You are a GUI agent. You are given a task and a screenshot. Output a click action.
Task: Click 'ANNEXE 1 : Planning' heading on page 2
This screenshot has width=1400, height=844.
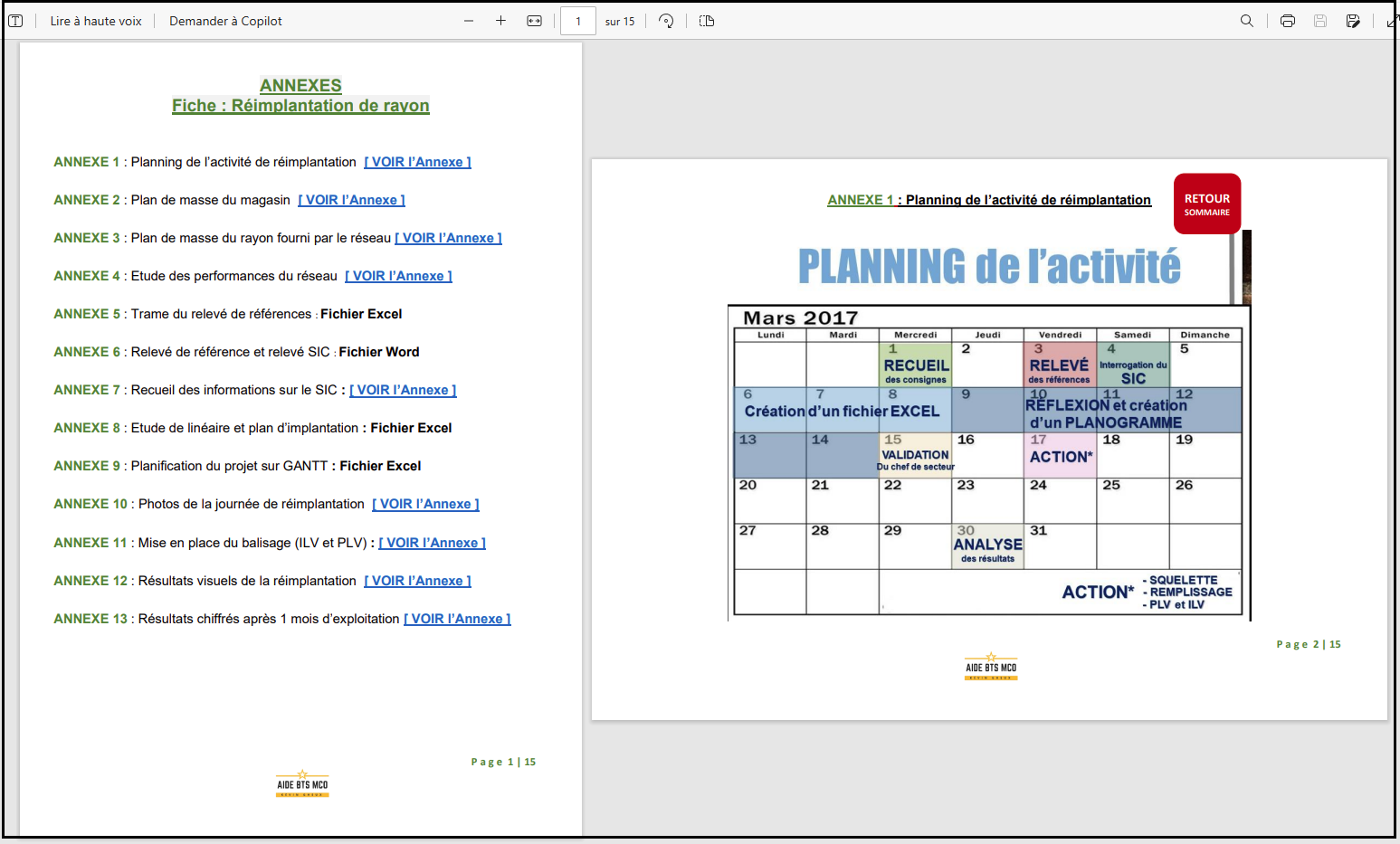click(989, 200)
